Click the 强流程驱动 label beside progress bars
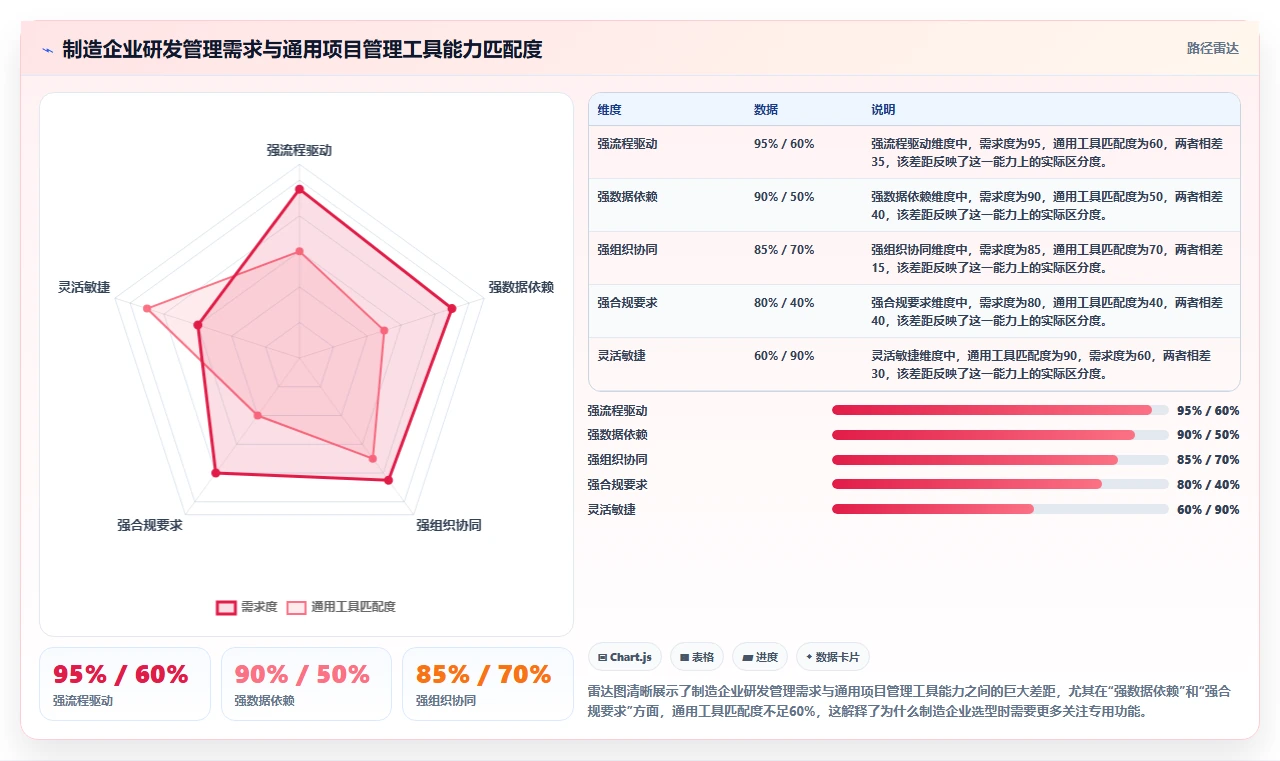Screen dimensions: 1280x761 [x=617, y=410]
